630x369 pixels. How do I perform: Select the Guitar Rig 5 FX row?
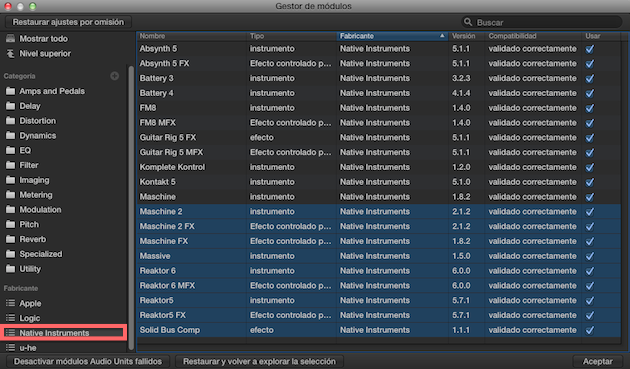point(378,137)
